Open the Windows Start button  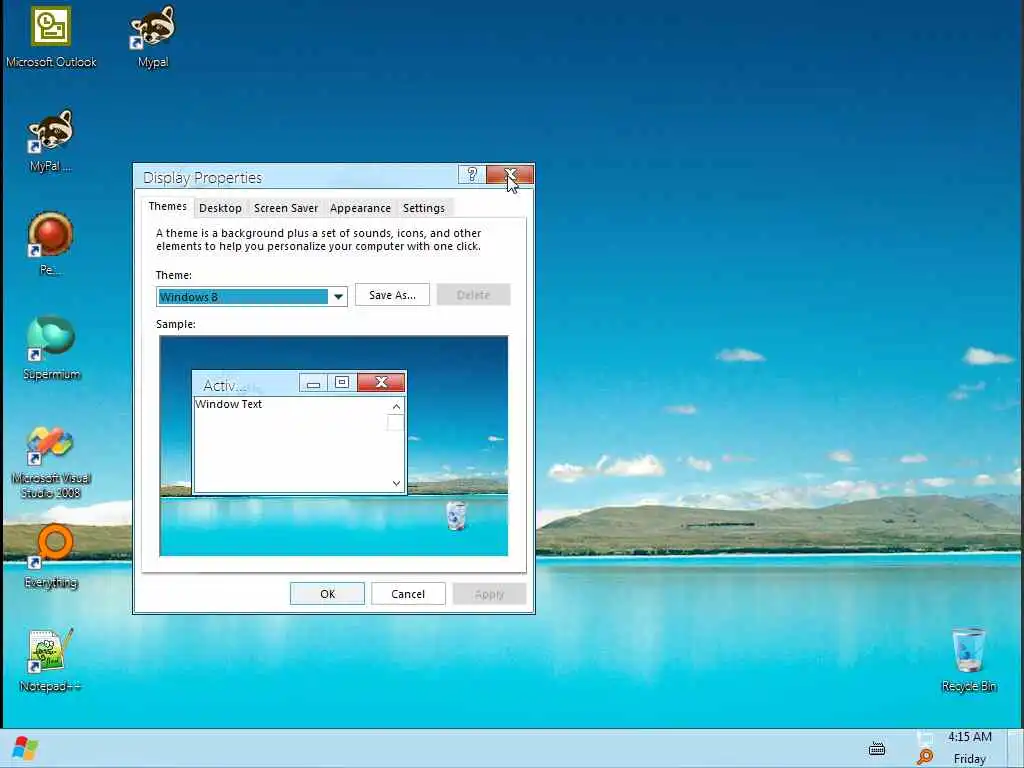pos(25,748)
